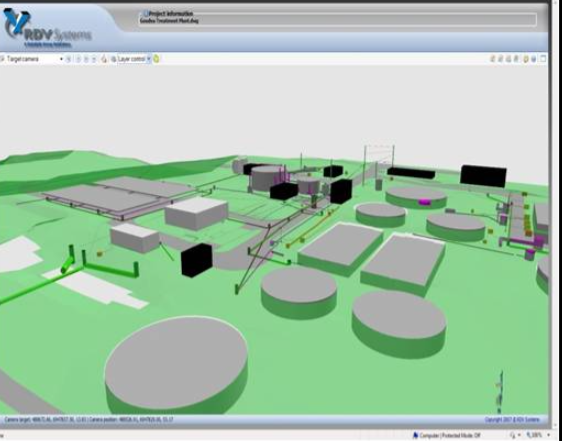The image size is (562, 441).
Task: Open the copyright RDV Systems link
Action: (x=516, y=419)
